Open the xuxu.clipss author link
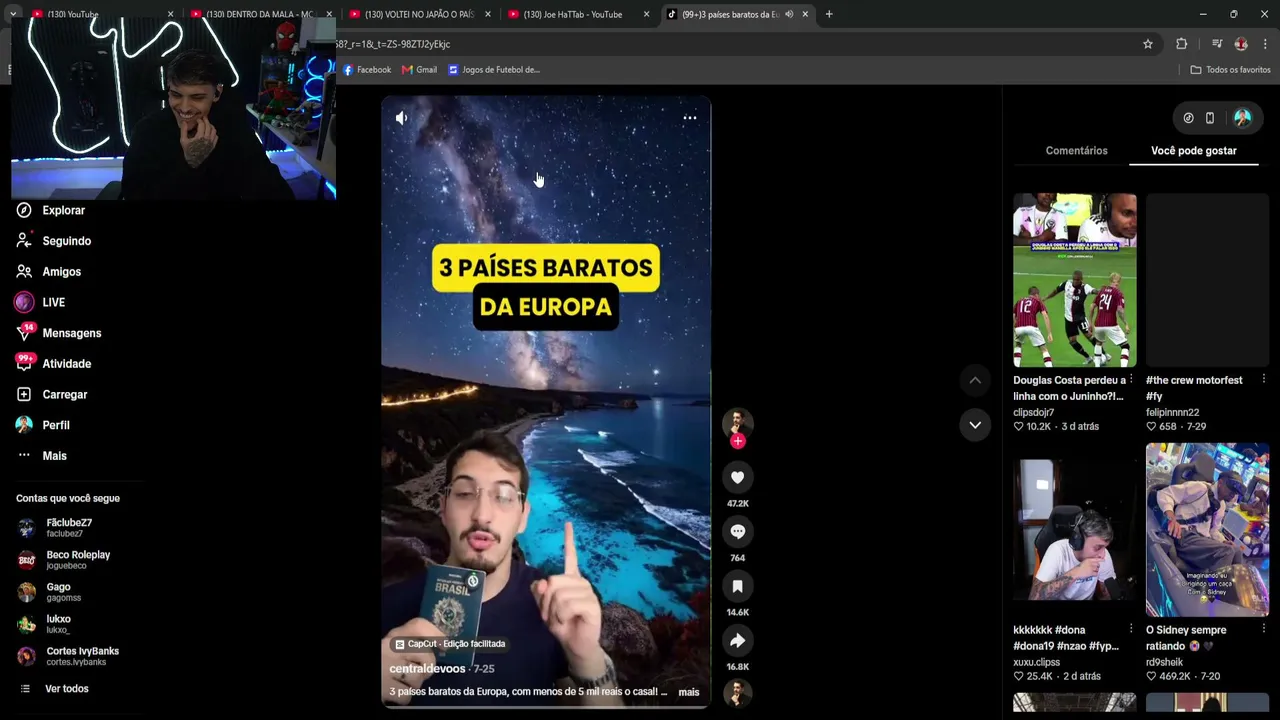This screenshot has height=720, width=1280. click(x=1036, y=662)
